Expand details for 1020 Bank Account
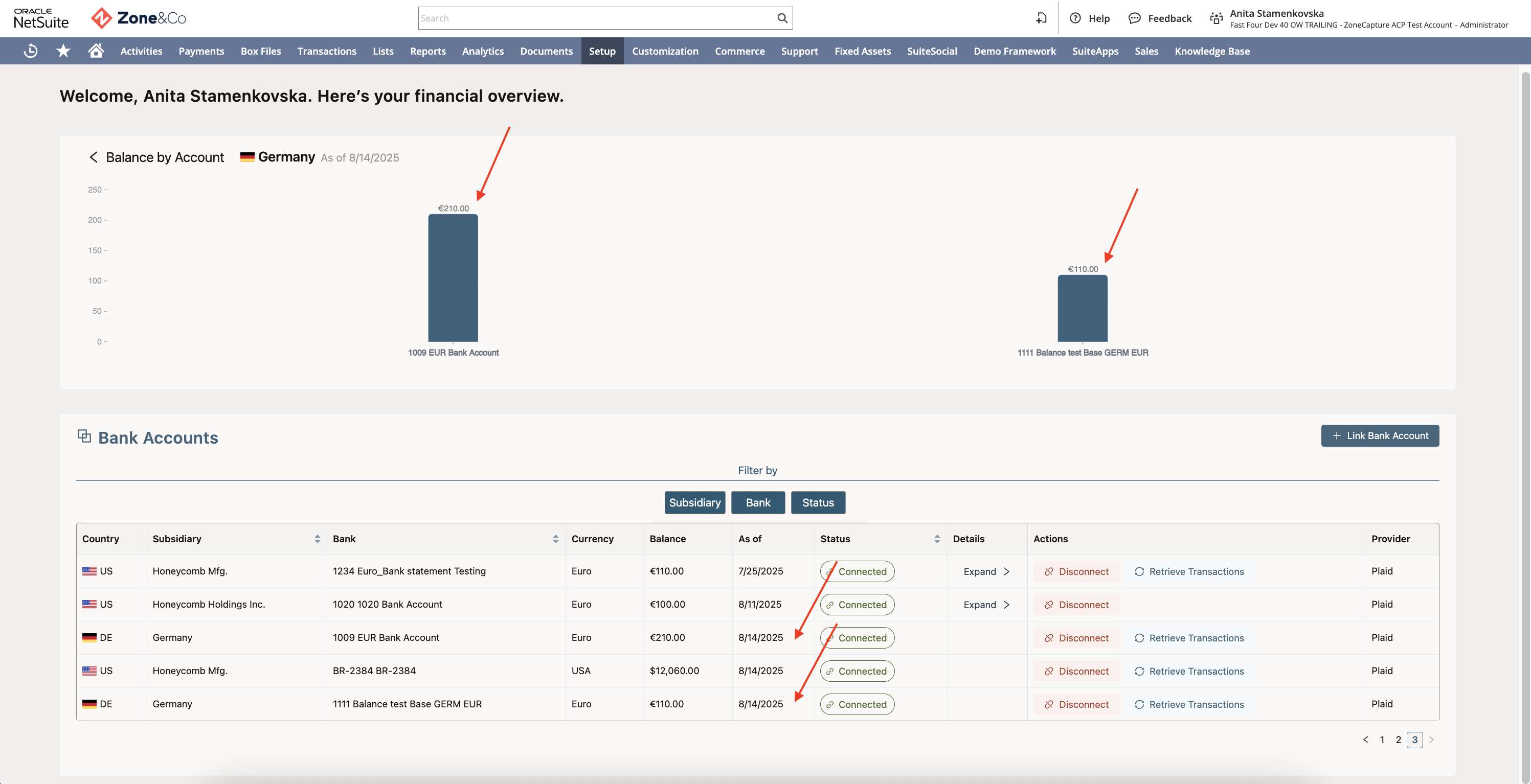Screen dimensions: 1531x784 (986, 605)
